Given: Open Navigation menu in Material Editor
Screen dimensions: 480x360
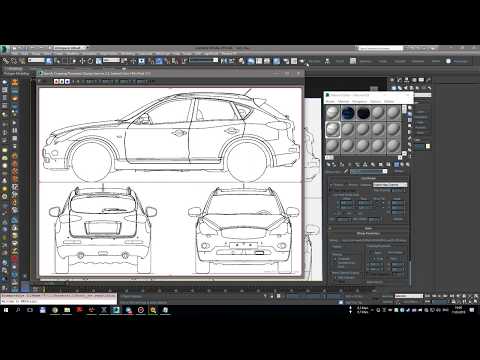Looking at the screenshot, I should tap(360, 101).
